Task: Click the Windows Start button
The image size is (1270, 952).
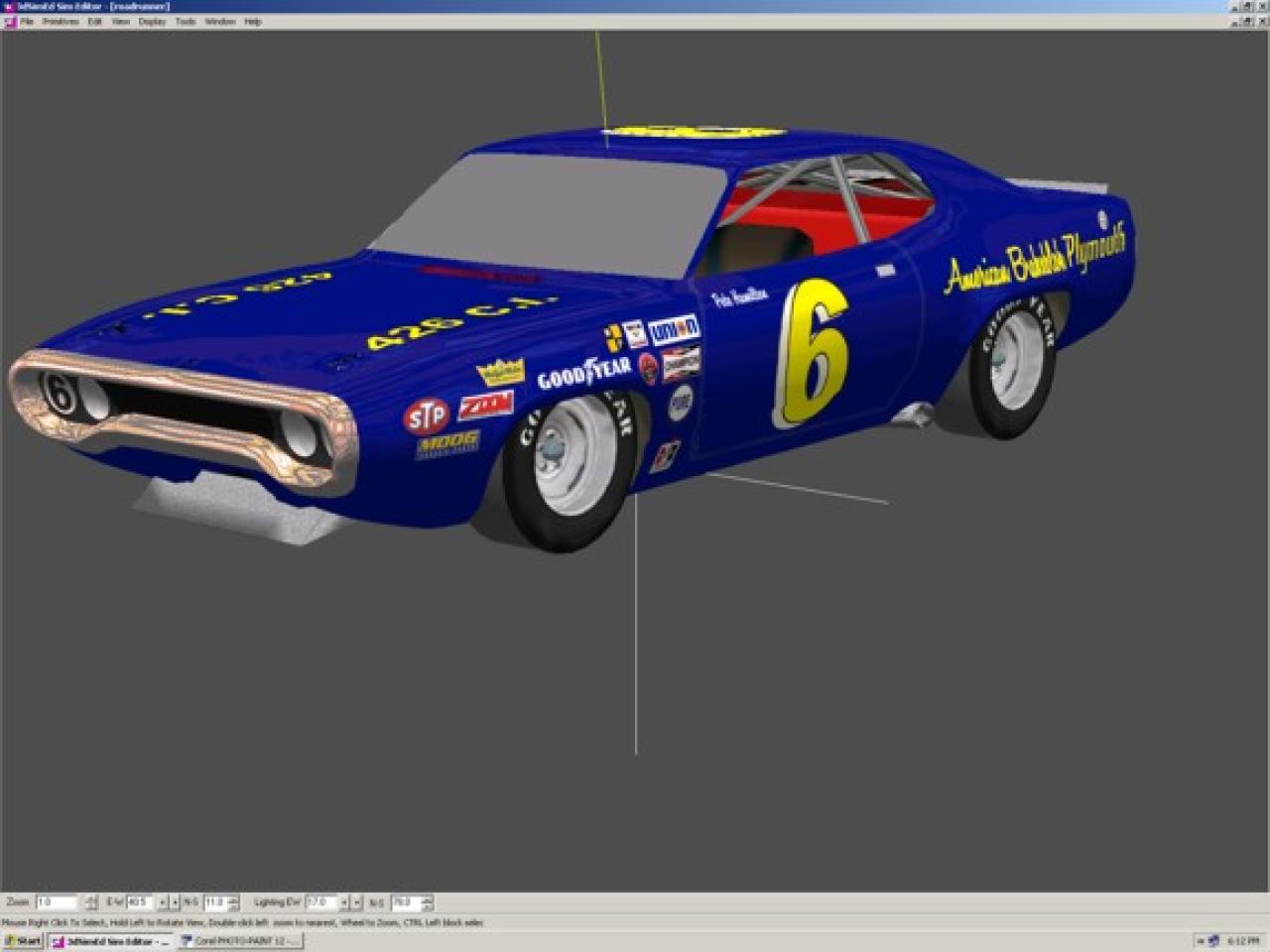Action: point(22,941)
